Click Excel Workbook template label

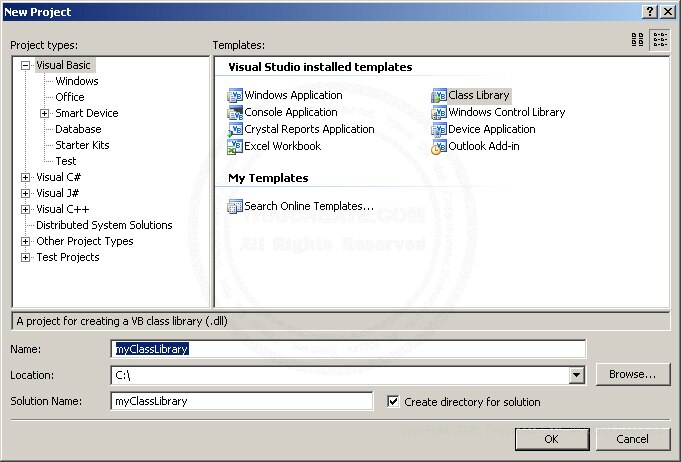click(x=283, y=146)
